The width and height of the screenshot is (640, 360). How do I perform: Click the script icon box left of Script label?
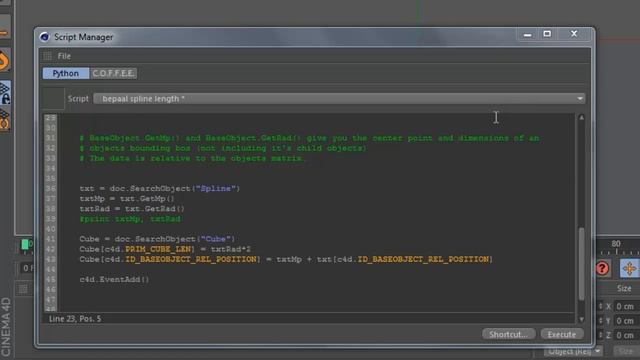pos(53,98)
